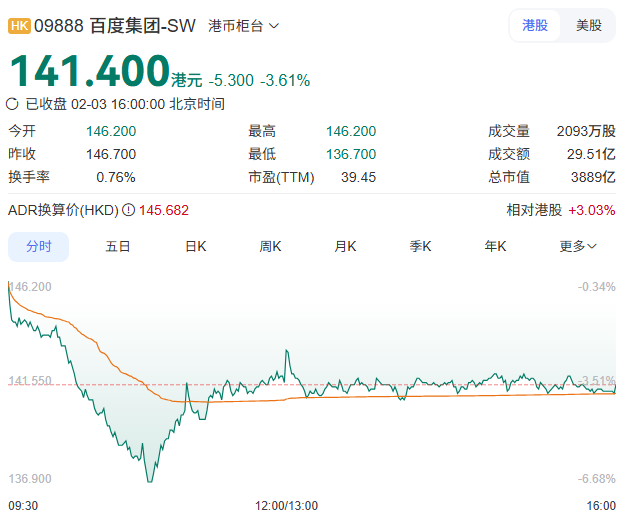Click the chart's middle axis label 141.550
The width and height of the screenshot is (626, 526).
pos(30,380)
